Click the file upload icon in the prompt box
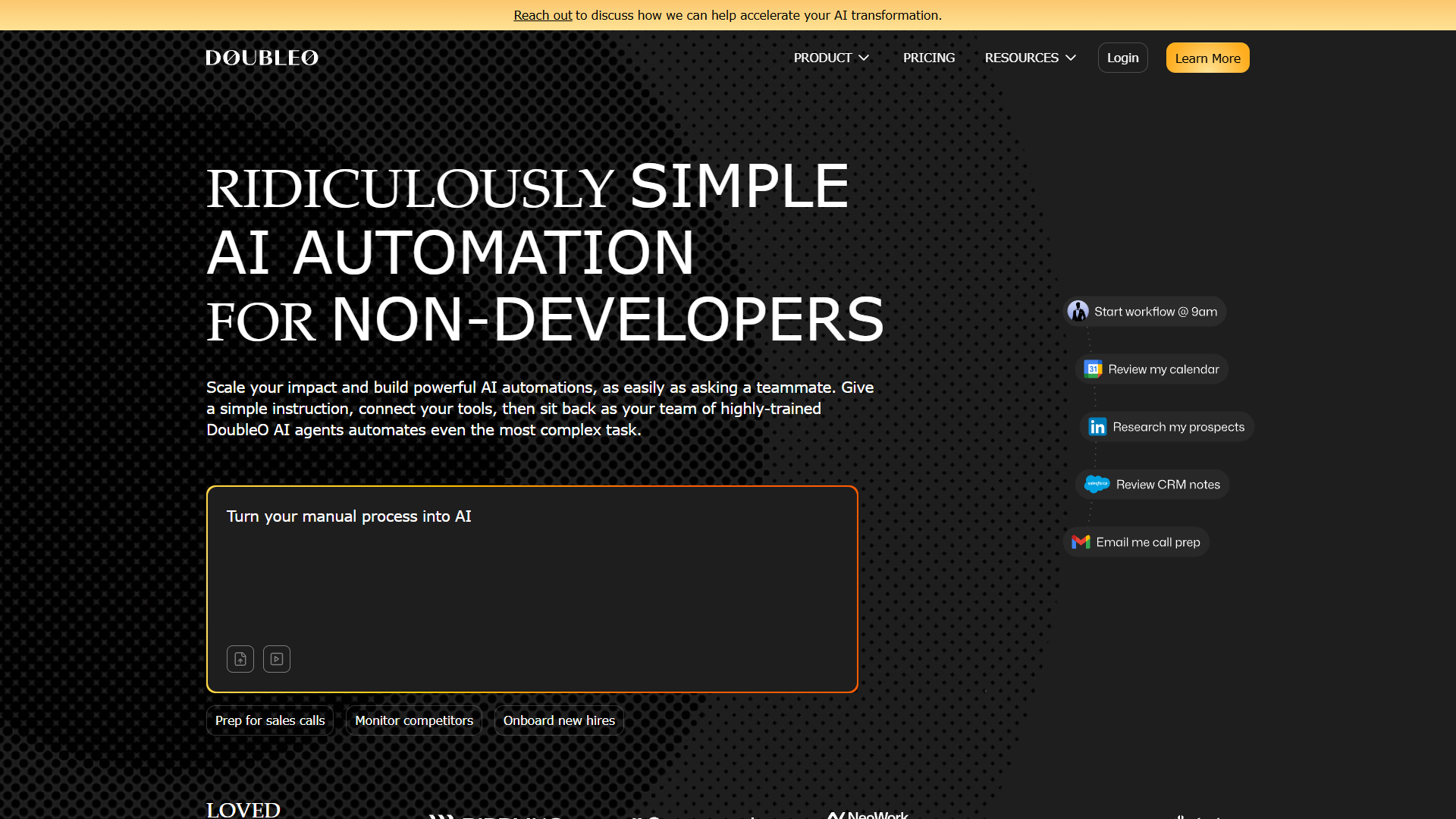This screenshot has width=1456, height=819. [x=240, y=659]
